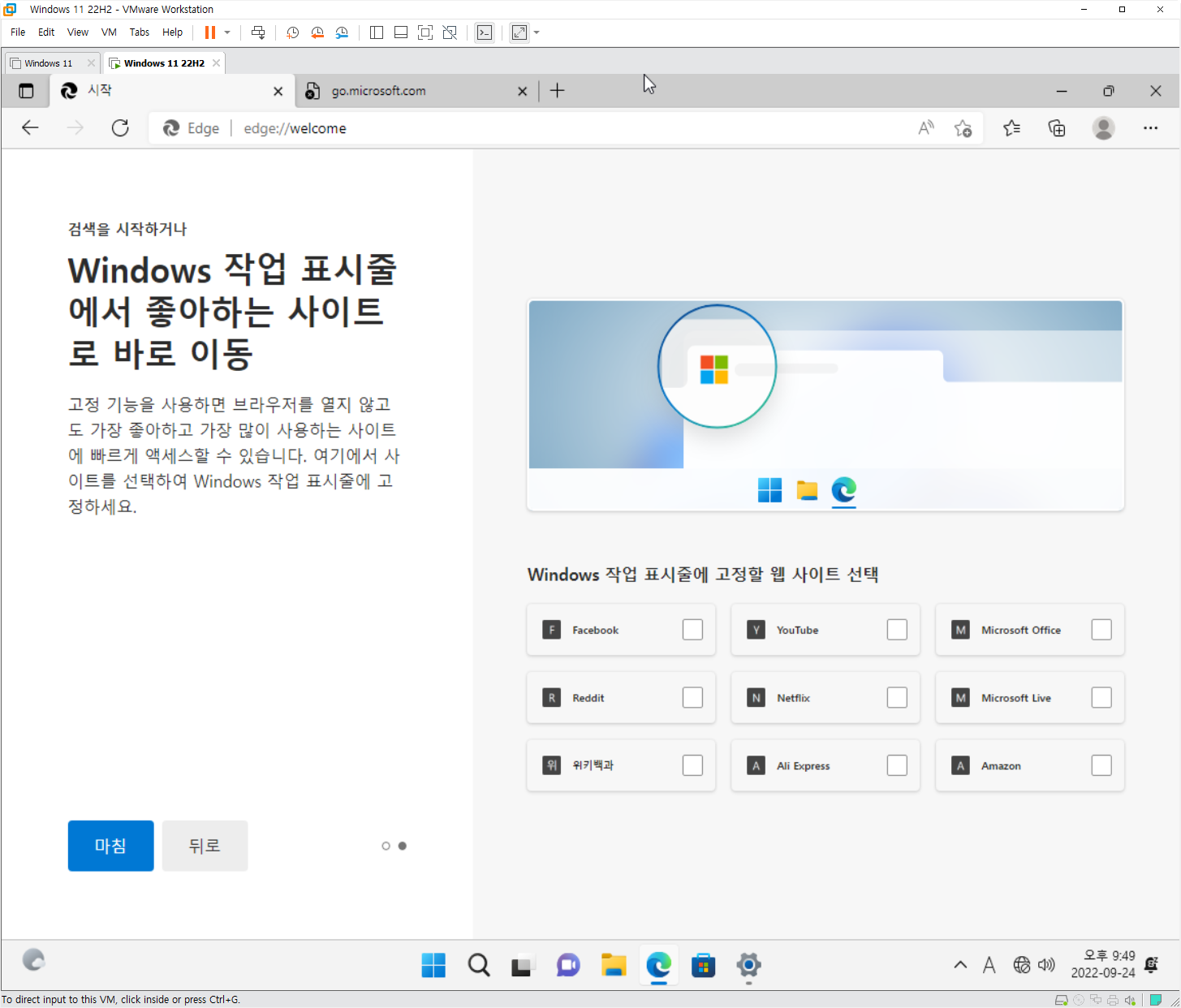Open the VMware View menu
1181x1008 pixels.
(78, 32)
